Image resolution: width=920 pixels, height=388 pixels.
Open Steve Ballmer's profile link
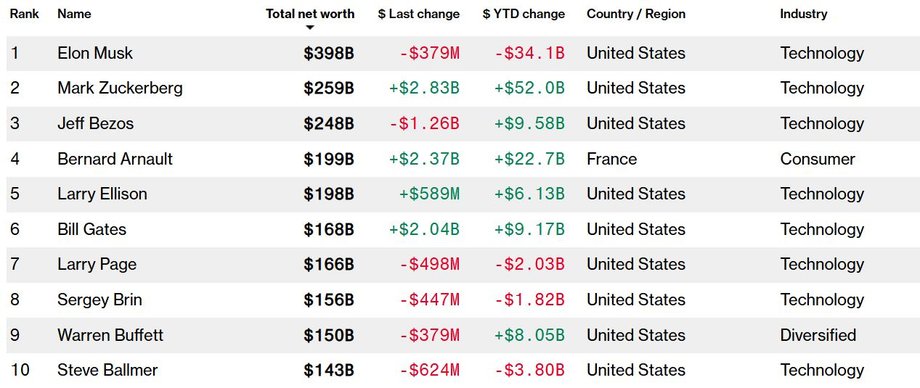pos(107,370)
